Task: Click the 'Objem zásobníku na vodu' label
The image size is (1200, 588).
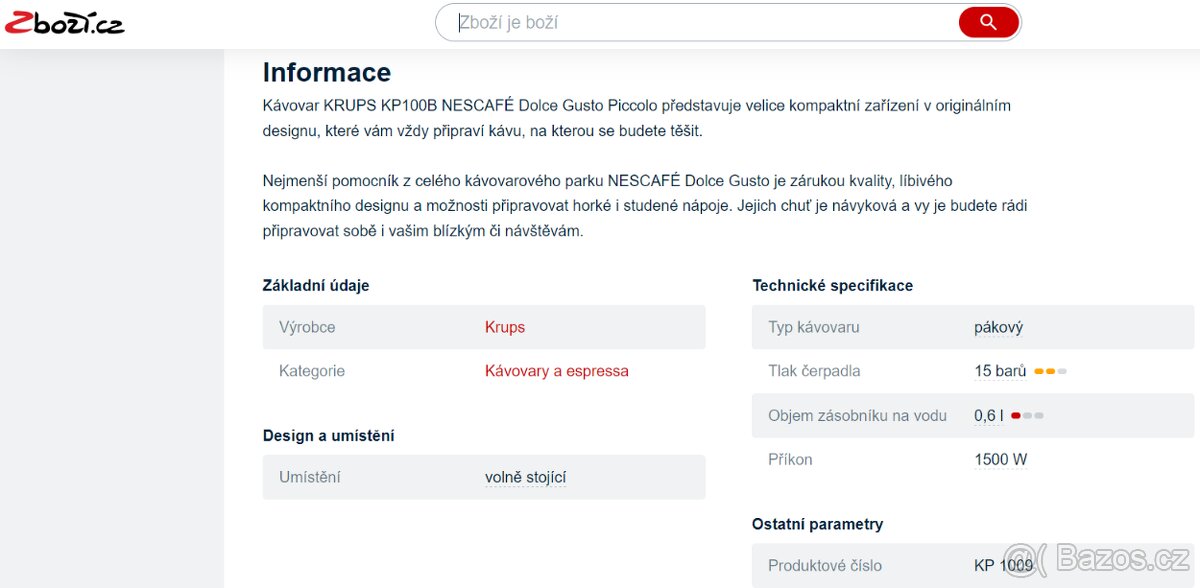Action: 857,415
